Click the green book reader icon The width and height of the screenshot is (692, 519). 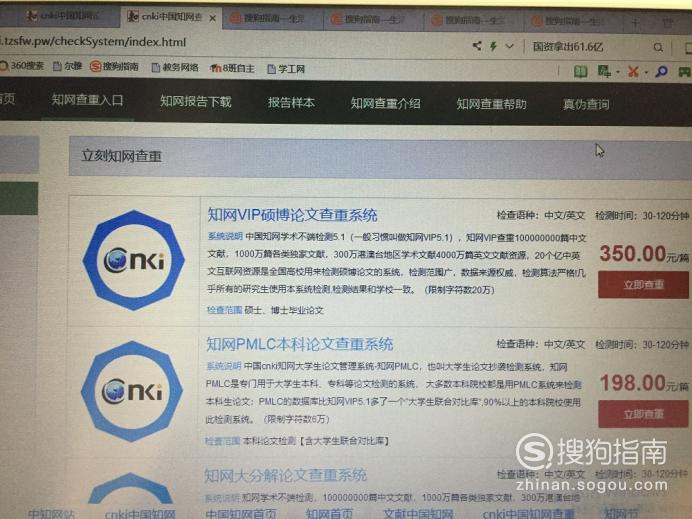580,71
